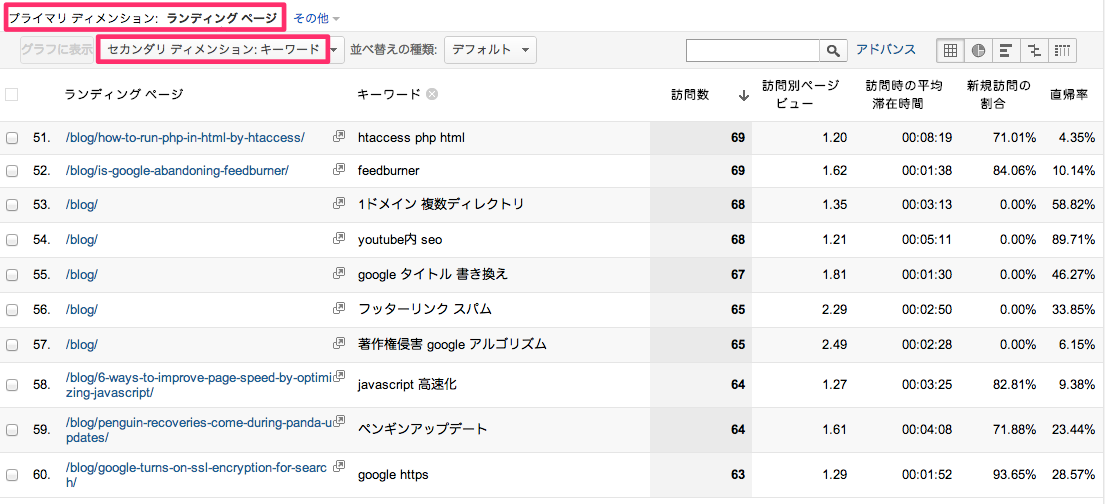This screenshot has width=1105, height=504.
Task: Open feedburner landing page external link icon
Action: coord(339,169)
